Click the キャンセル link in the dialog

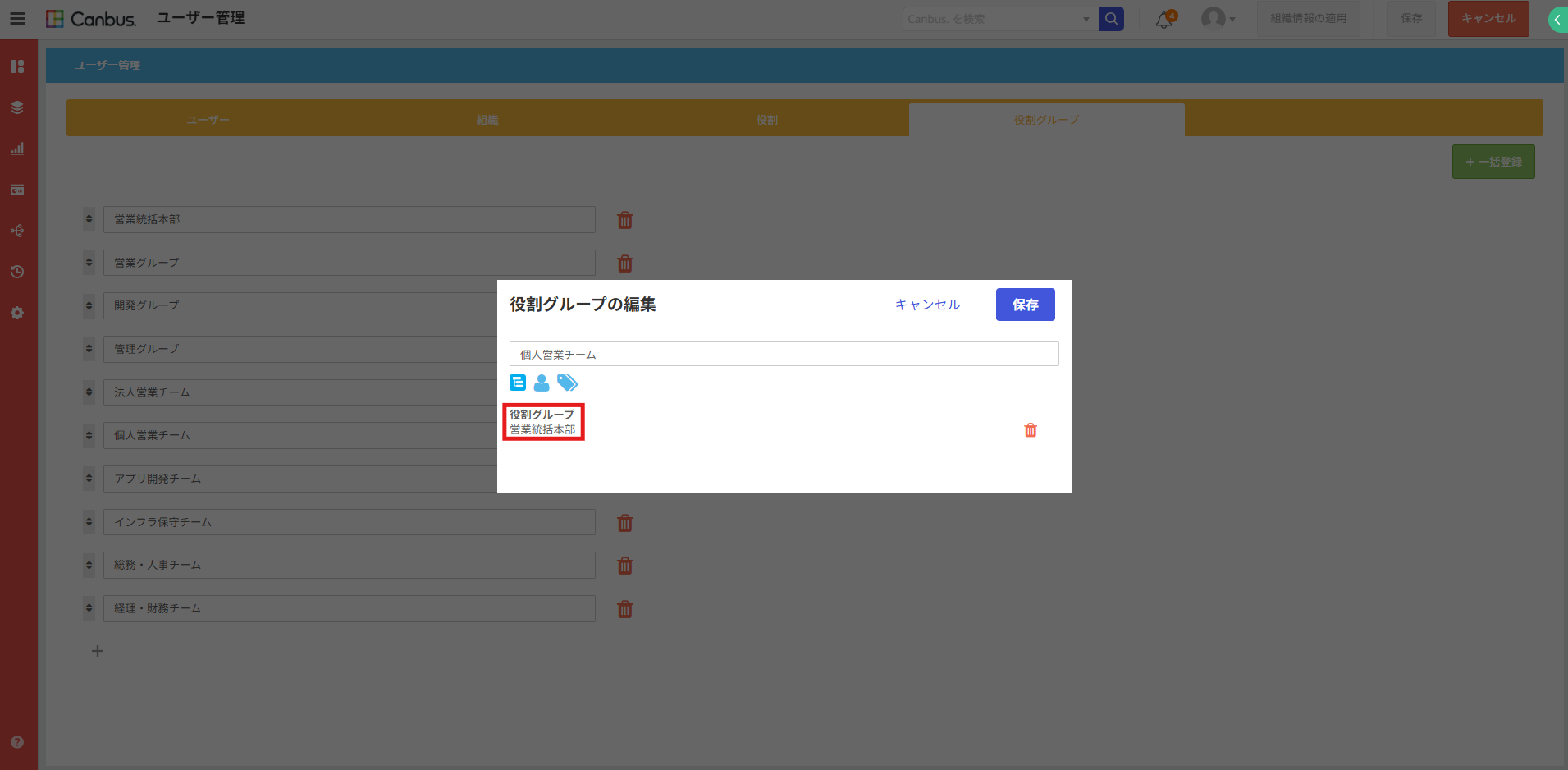point(927,305)
